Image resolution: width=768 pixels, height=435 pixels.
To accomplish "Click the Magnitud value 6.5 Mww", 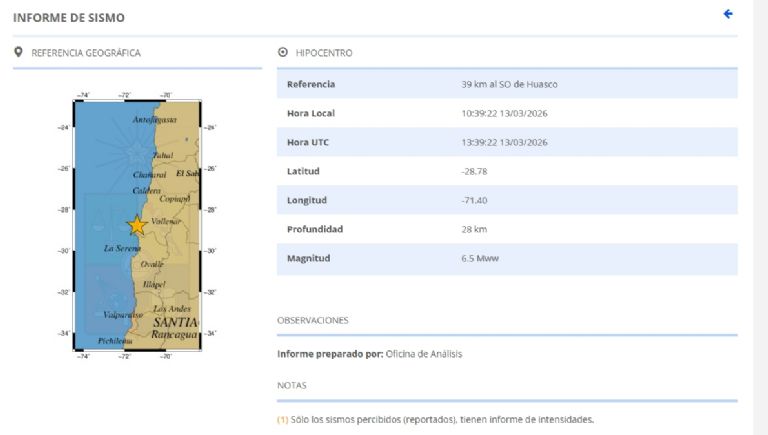I will [x=482, y=258].
